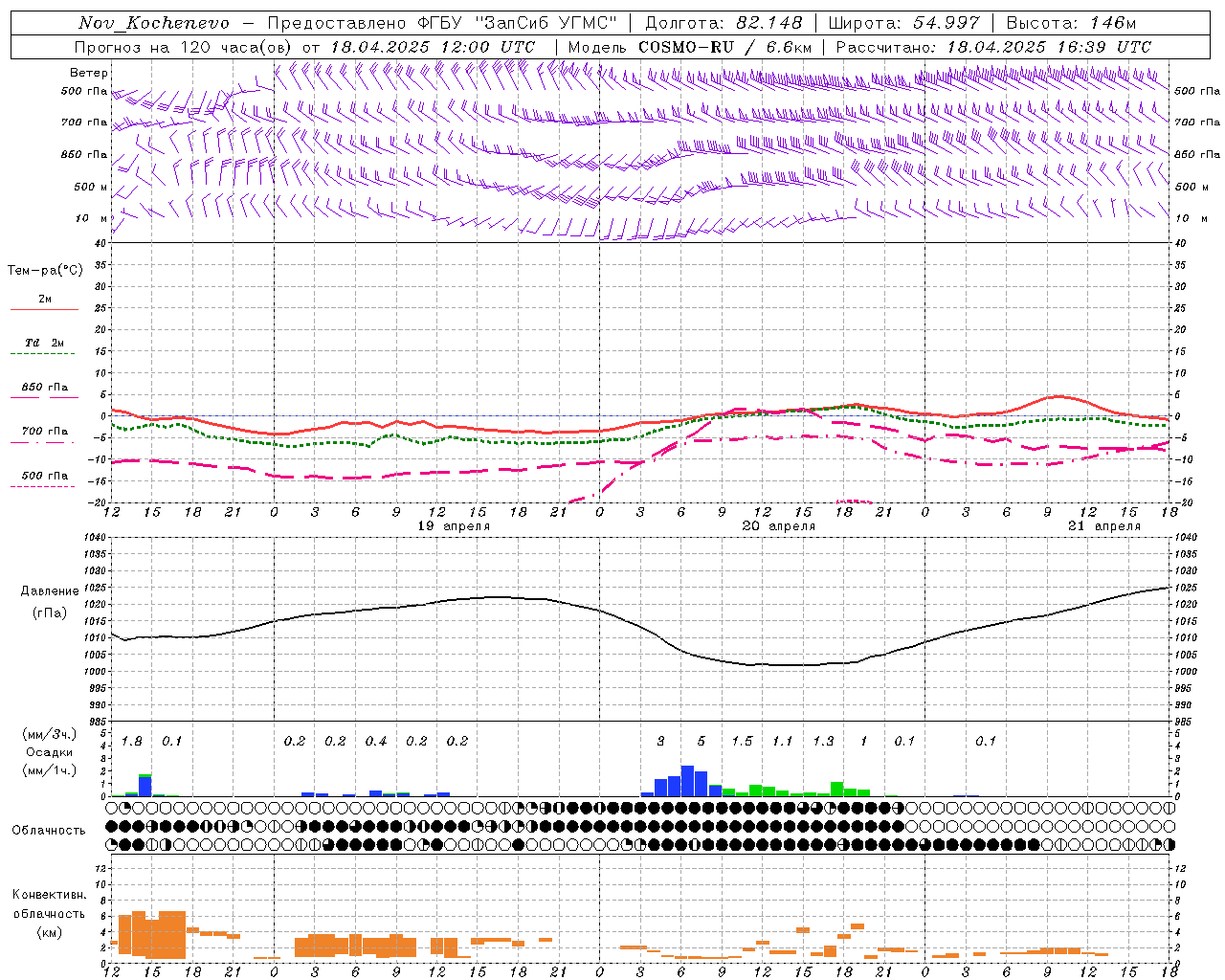Image resolution: width=1225 pixels, height=980 pixels.
Task: Click the 'Ветер' wind panel label
Action: [89, 73]
